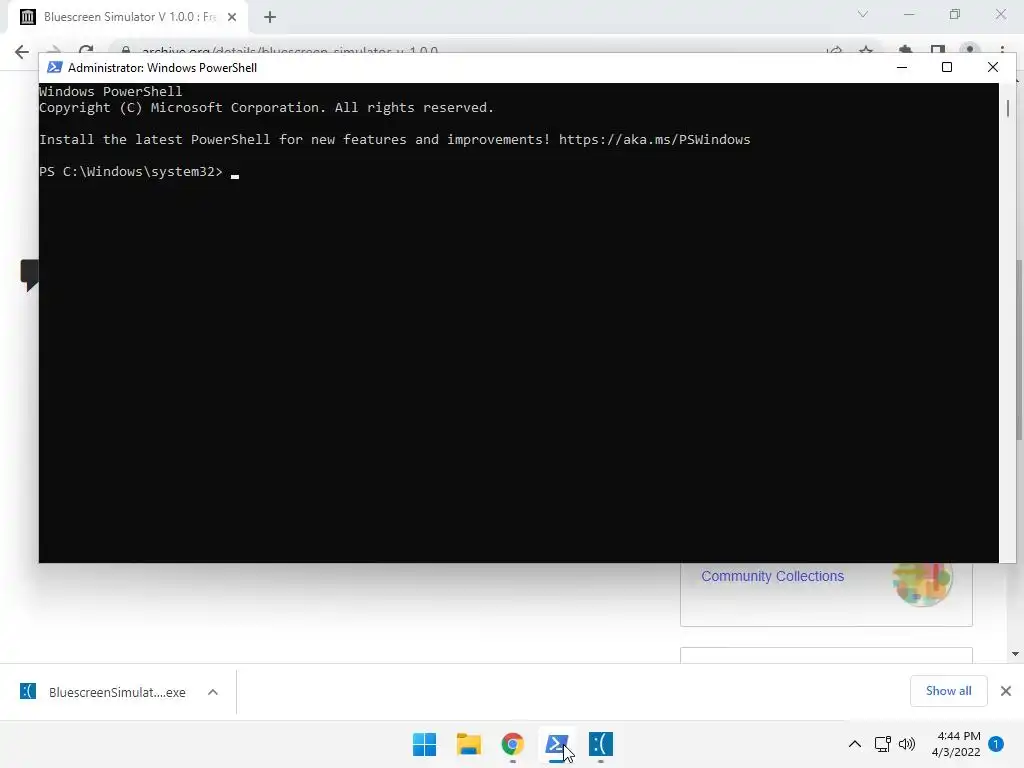1024x768 pixels.
Task: Open the Windows Start menu
Action: coord(424,744)
